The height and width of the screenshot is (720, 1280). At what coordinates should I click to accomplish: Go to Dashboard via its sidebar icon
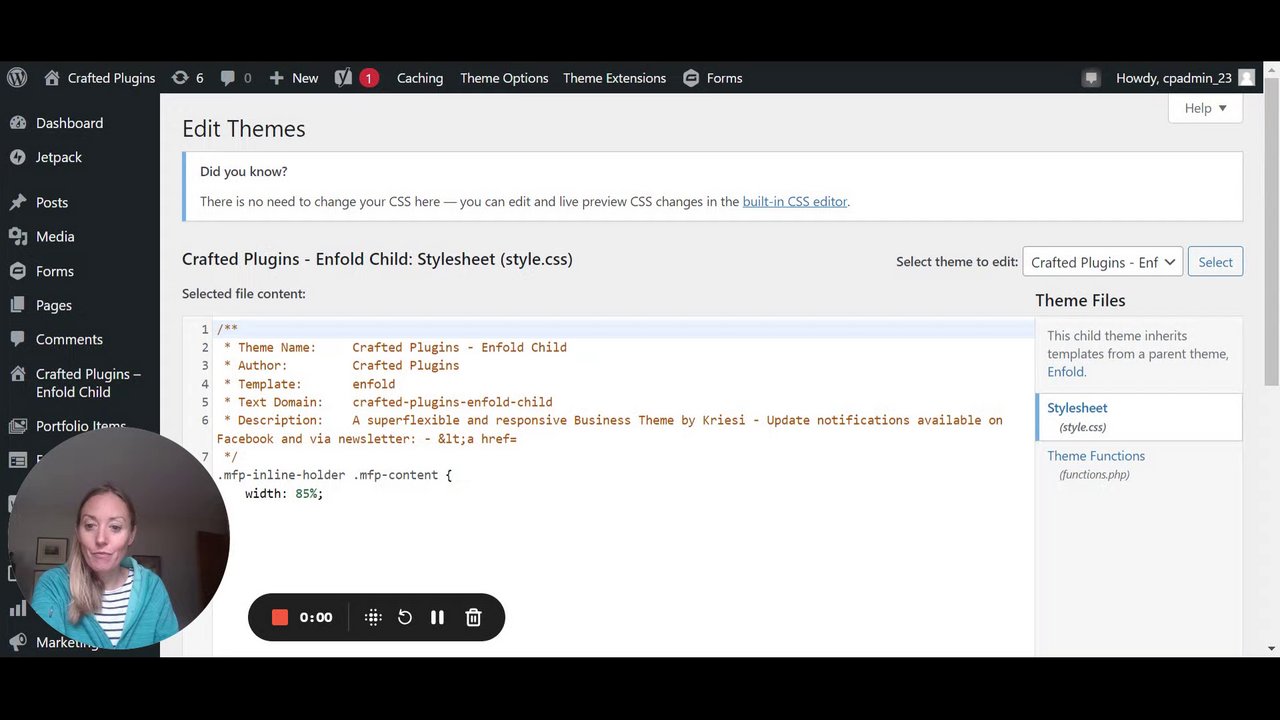point(17,123)
